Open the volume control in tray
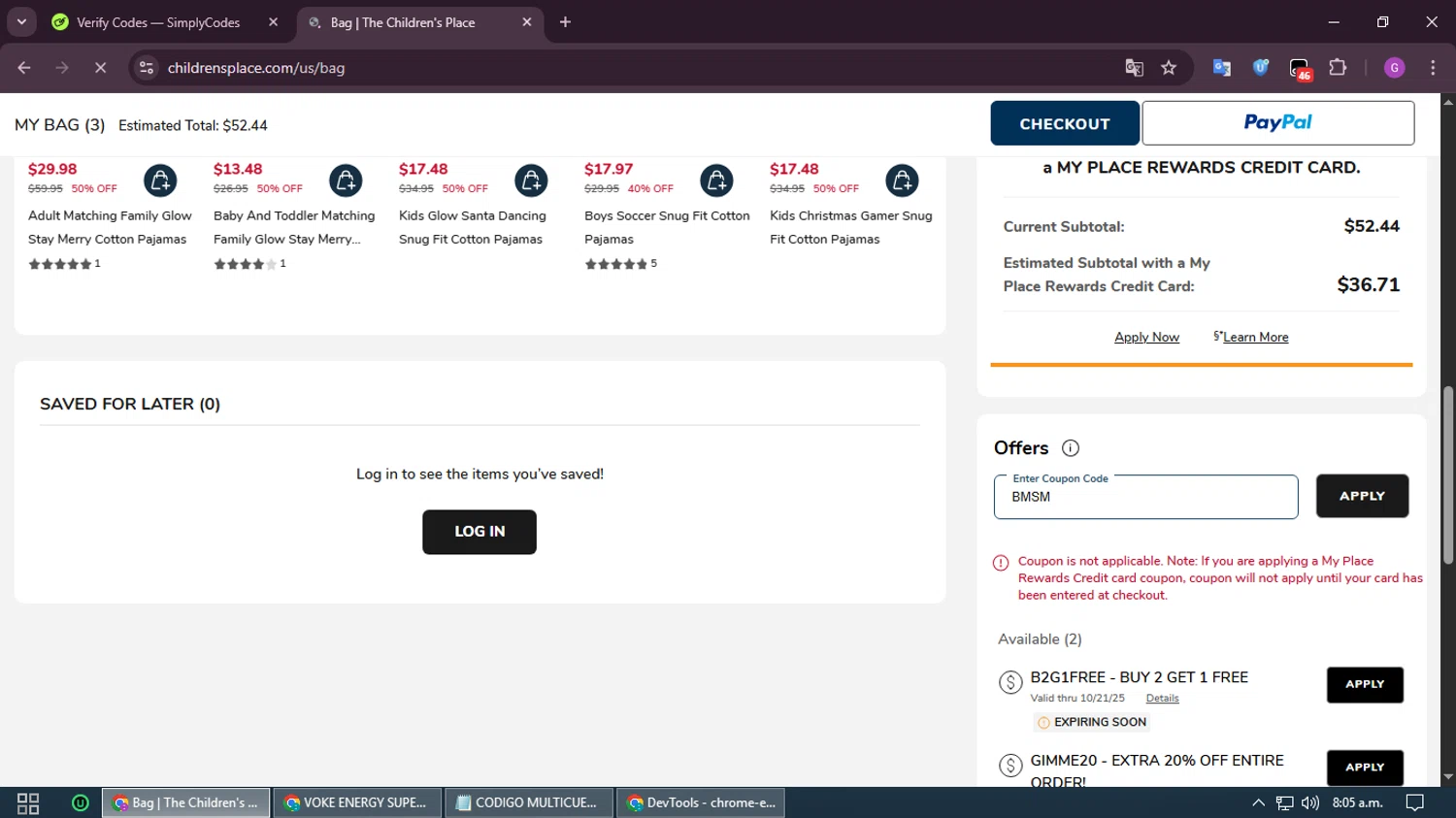Viewport: 1456px width, 818px height. pos(1310,802)
